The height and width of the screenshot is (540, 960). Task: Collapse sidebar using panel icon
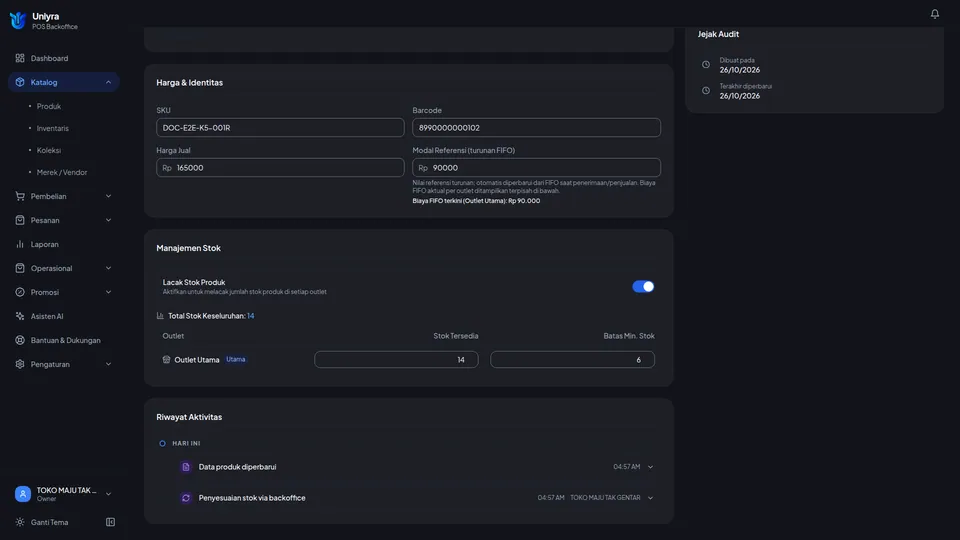(110, 522)
